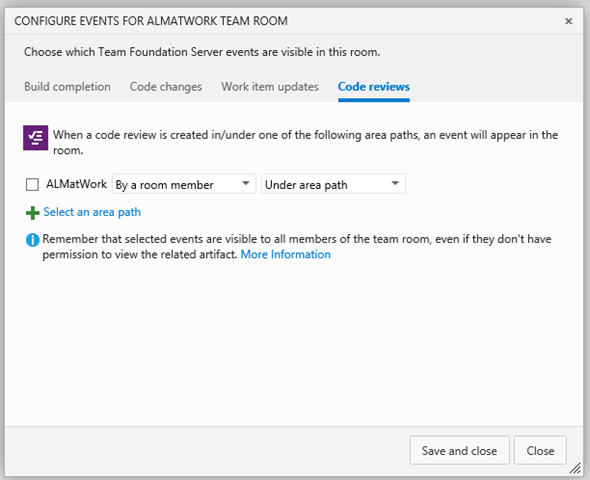Viewport: 590px width, 480px height.
Task: Enable the ALMatWork checkbox
Action: pyautogui.click(x=32, y=185)
